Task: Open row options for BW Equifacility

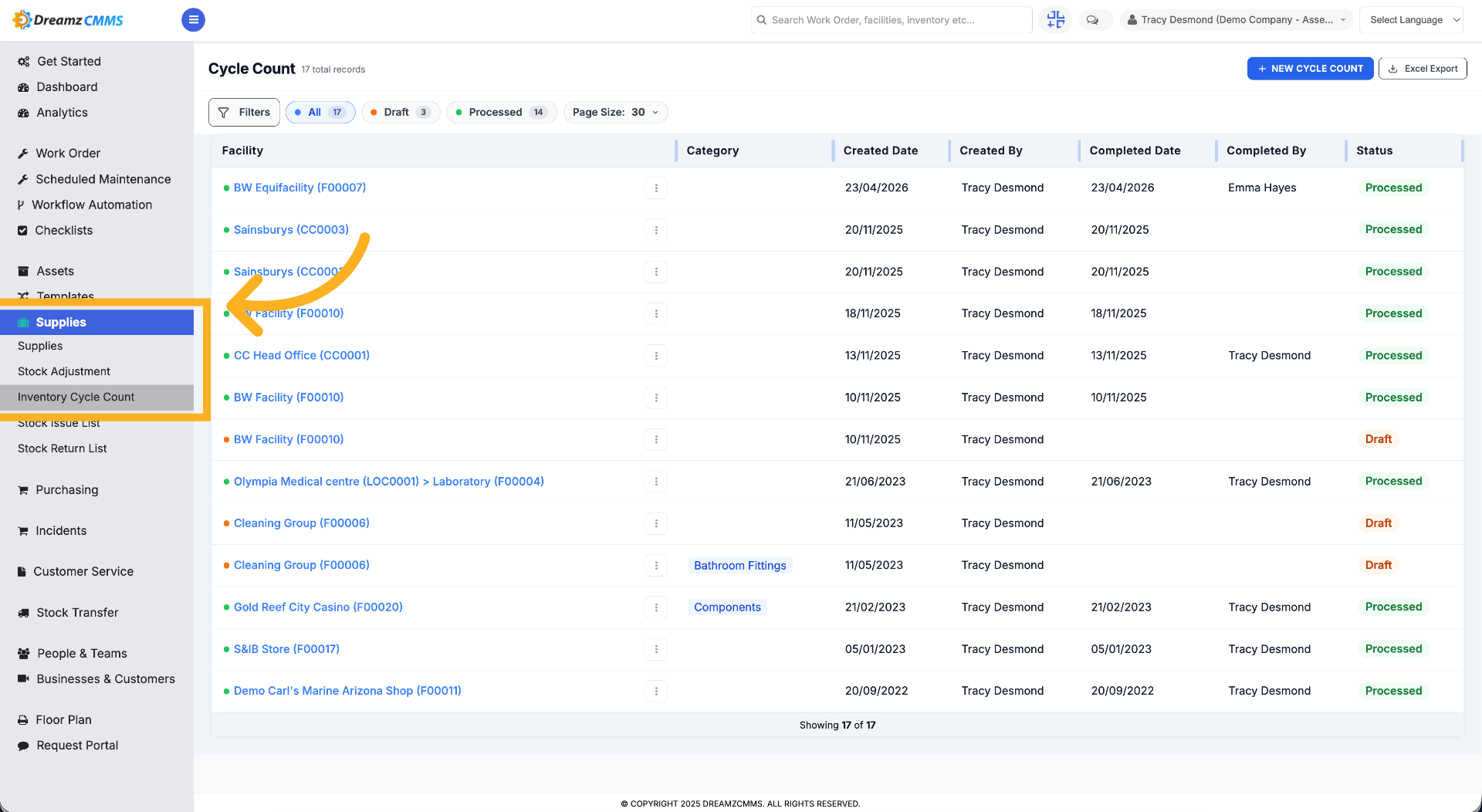Action: tap(656, 188)
